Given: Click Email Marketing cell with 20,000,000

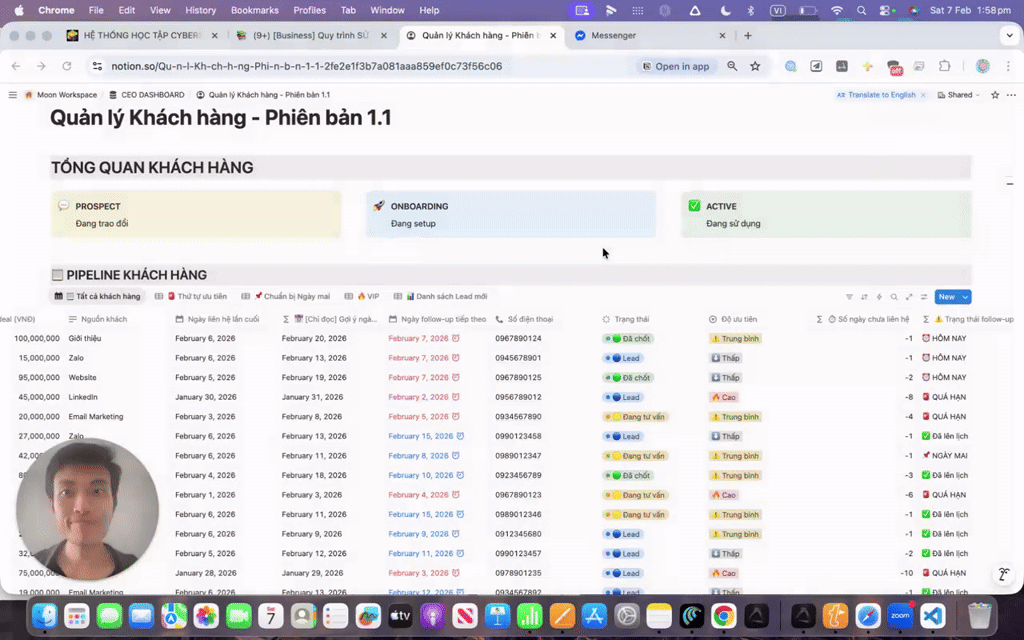Looking at the screenshot, I should [x=95, y=417].
